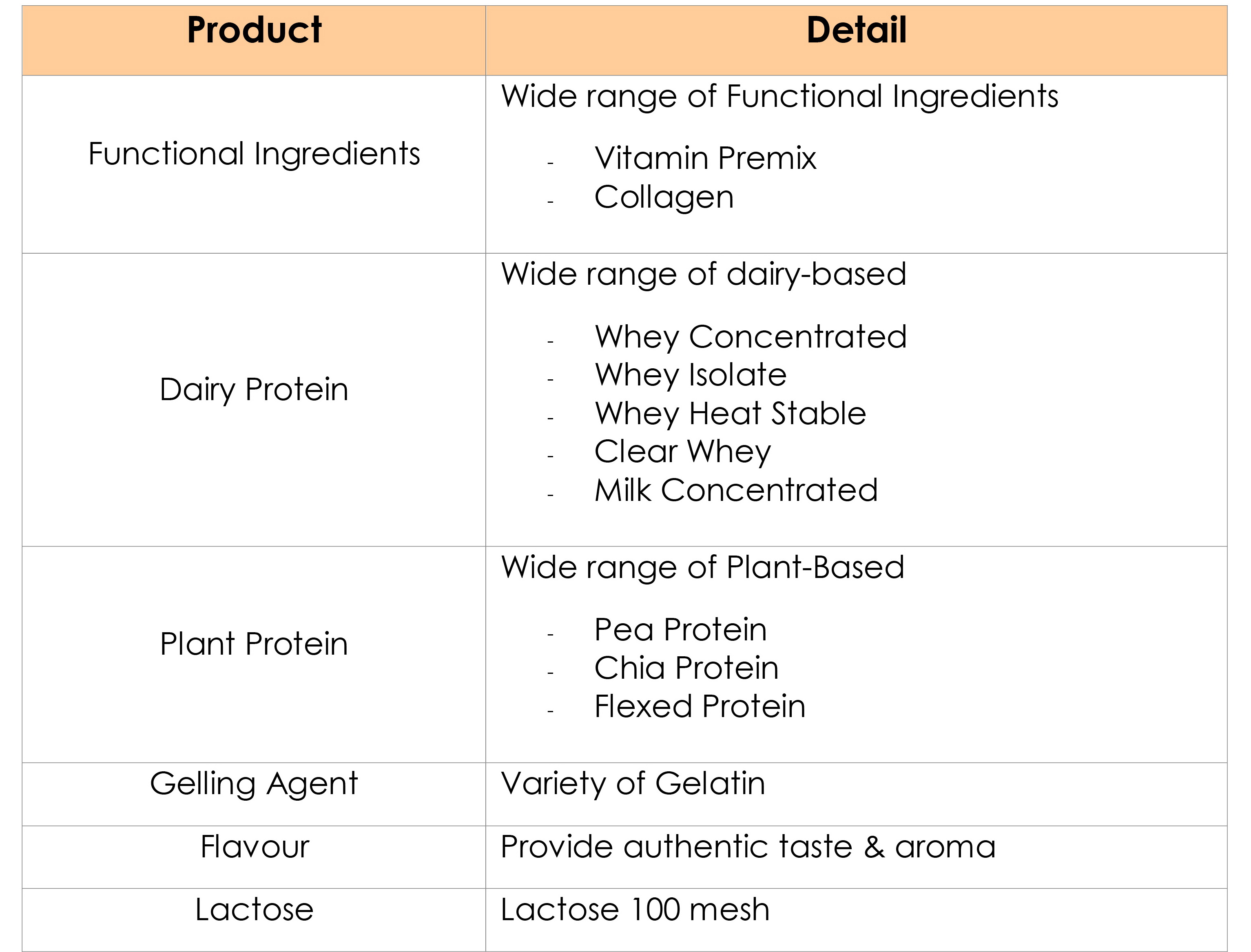1251x952 pixels.
Task: Click the Product column header
Action: (254, 41)
